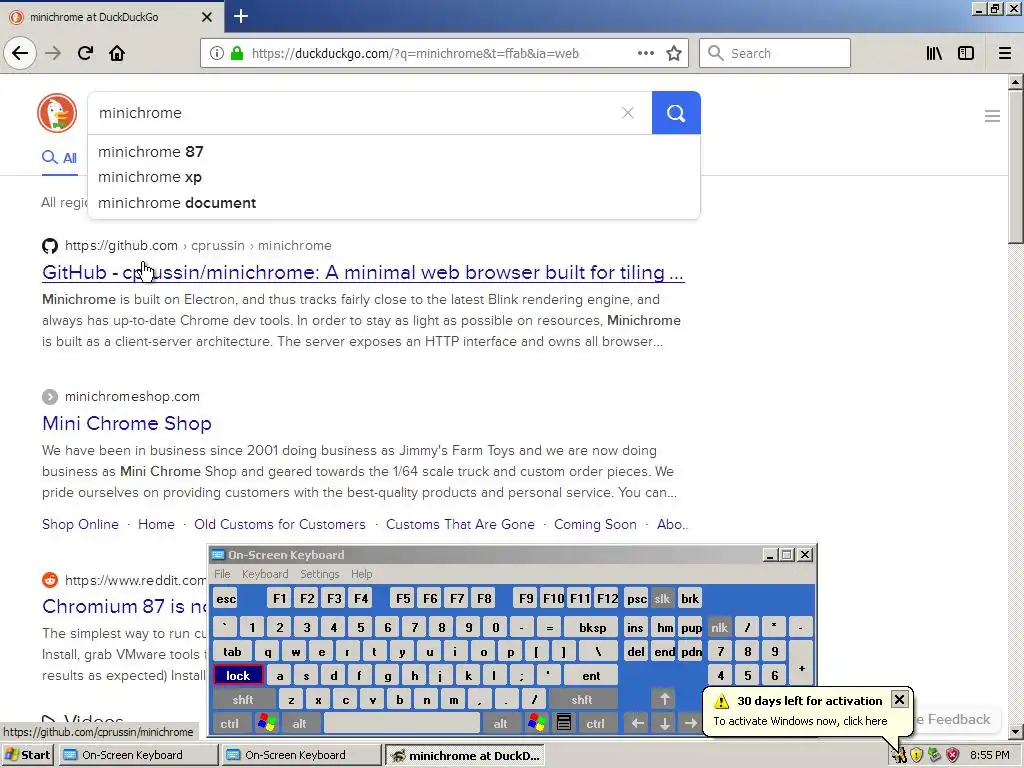Screen dimensions: 1024x768
Task: Close the minichrome at DuckDuckGo tab
Action: click(206, 17)
